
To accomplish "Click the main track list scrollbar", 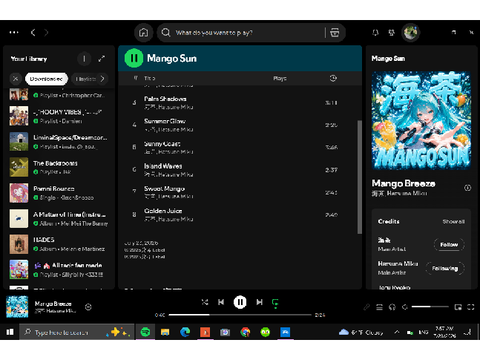I will [359, 177].
